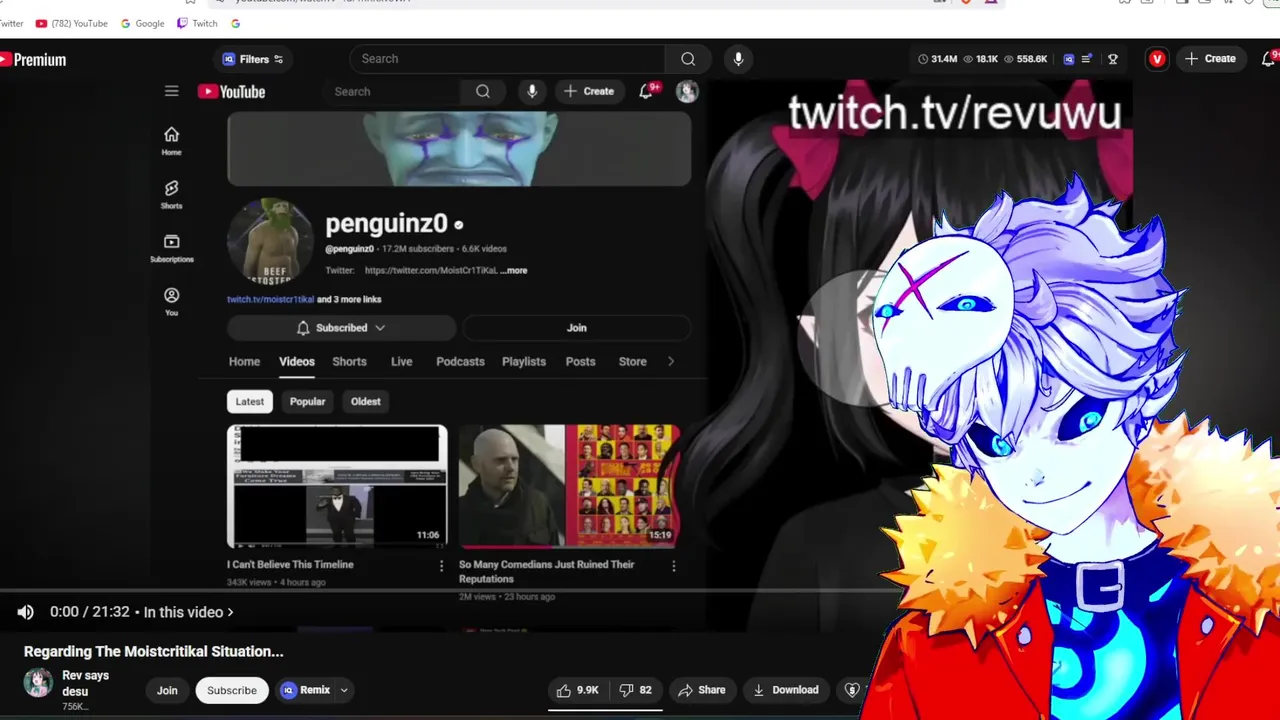Open the vidIQ list icon in header
1280x720 pixels.
coord(1087,59)
